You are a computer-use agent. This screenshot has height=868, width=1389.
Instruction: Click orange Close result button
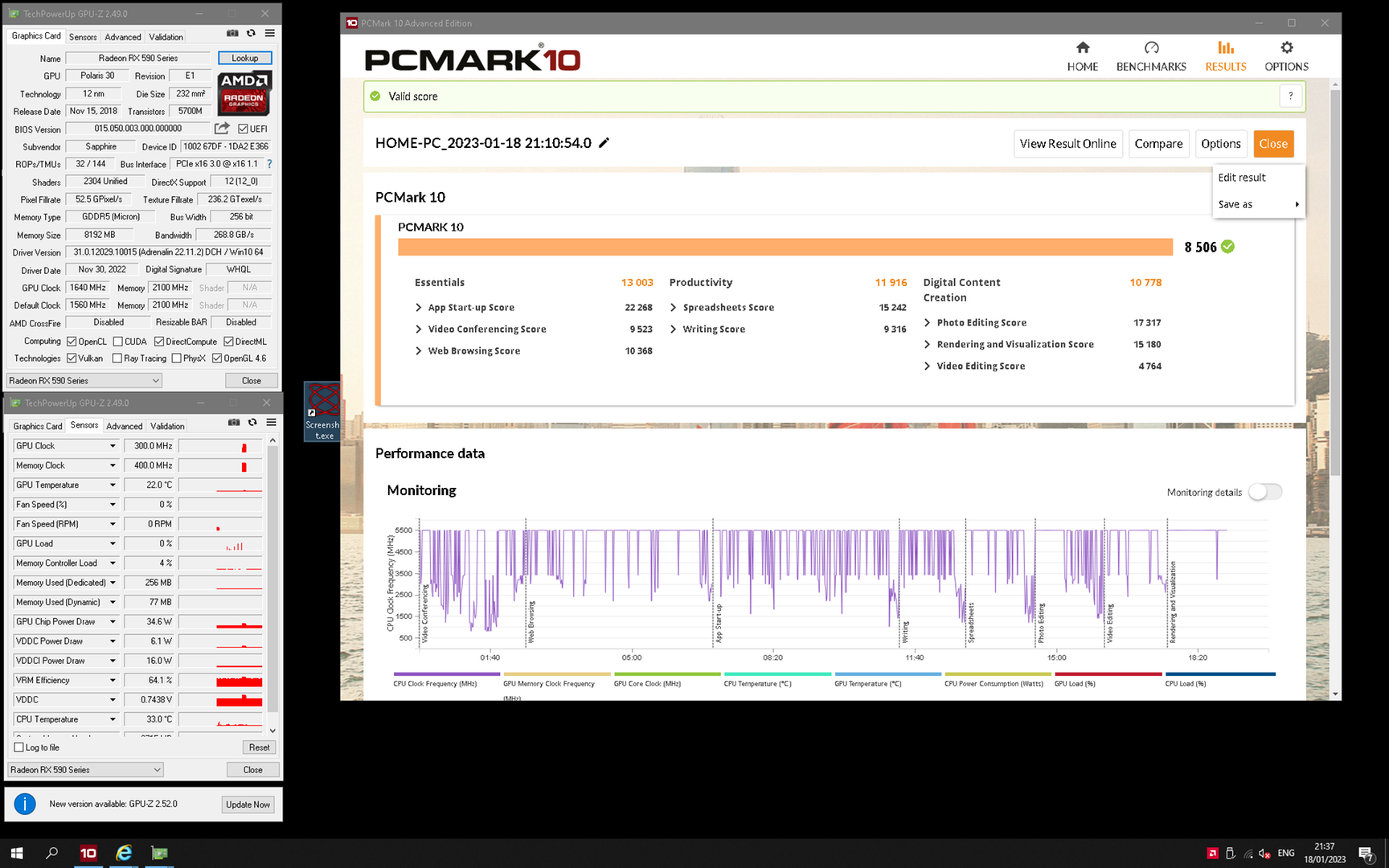tap(1273, 144)
